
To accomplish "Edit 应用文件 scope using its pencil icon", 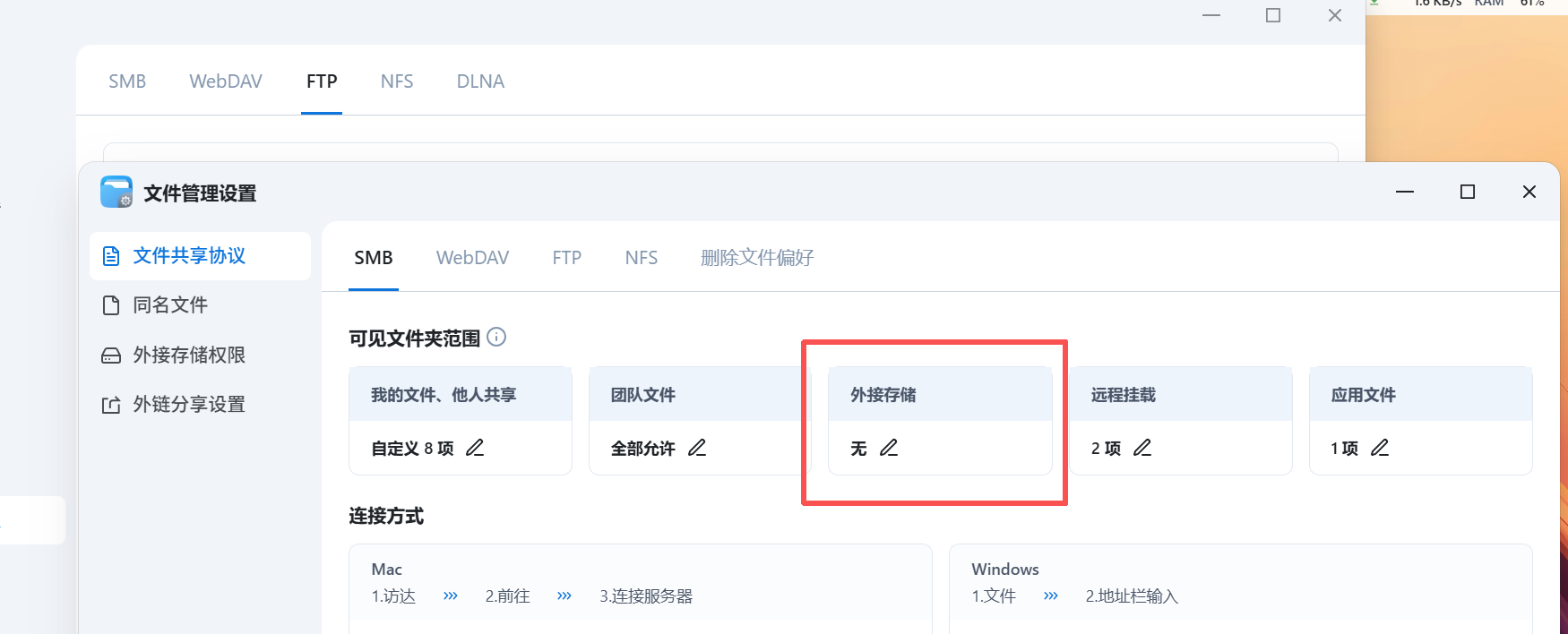I will tap(1380, 447).
